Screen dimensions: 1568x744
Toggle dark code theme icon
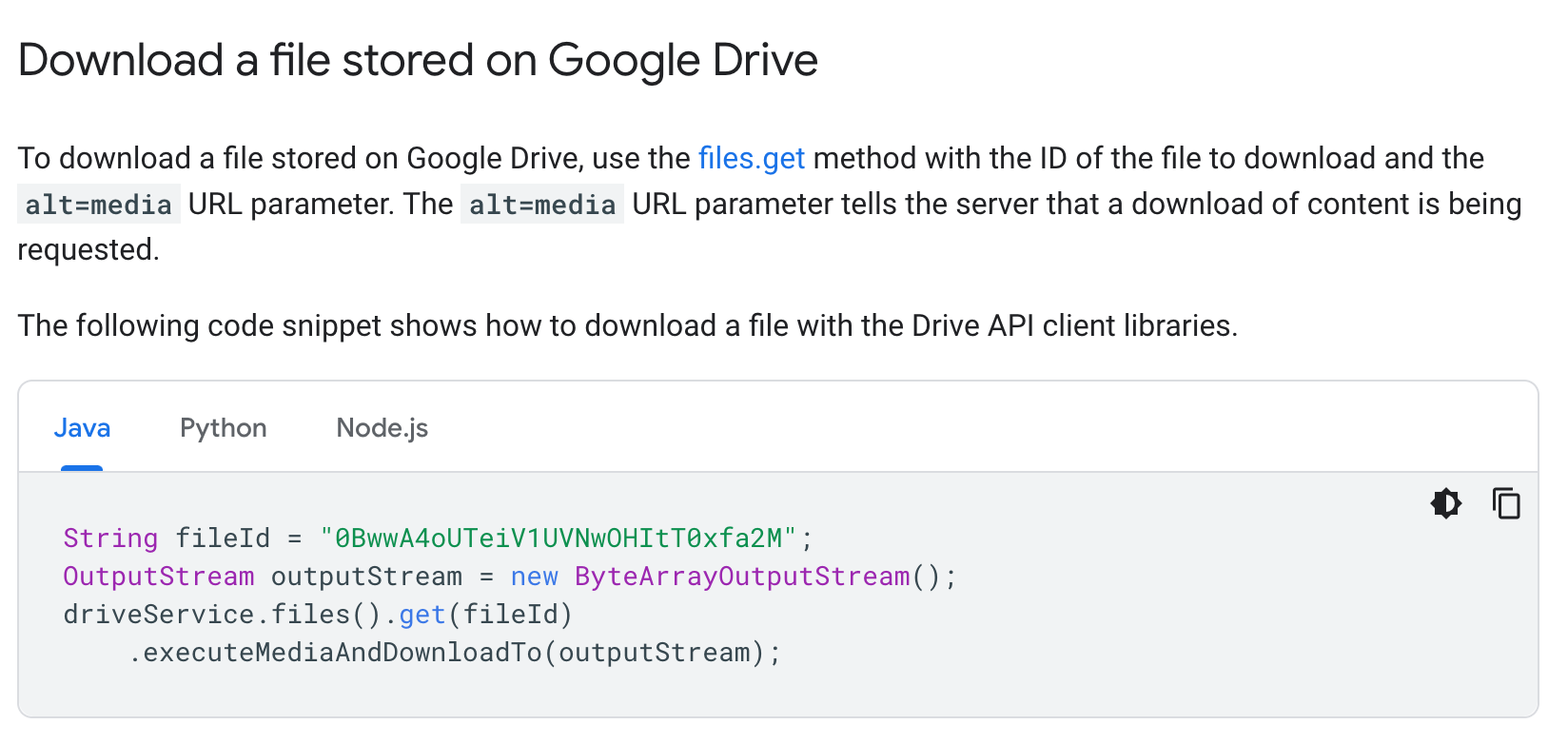pos(1445,502)
